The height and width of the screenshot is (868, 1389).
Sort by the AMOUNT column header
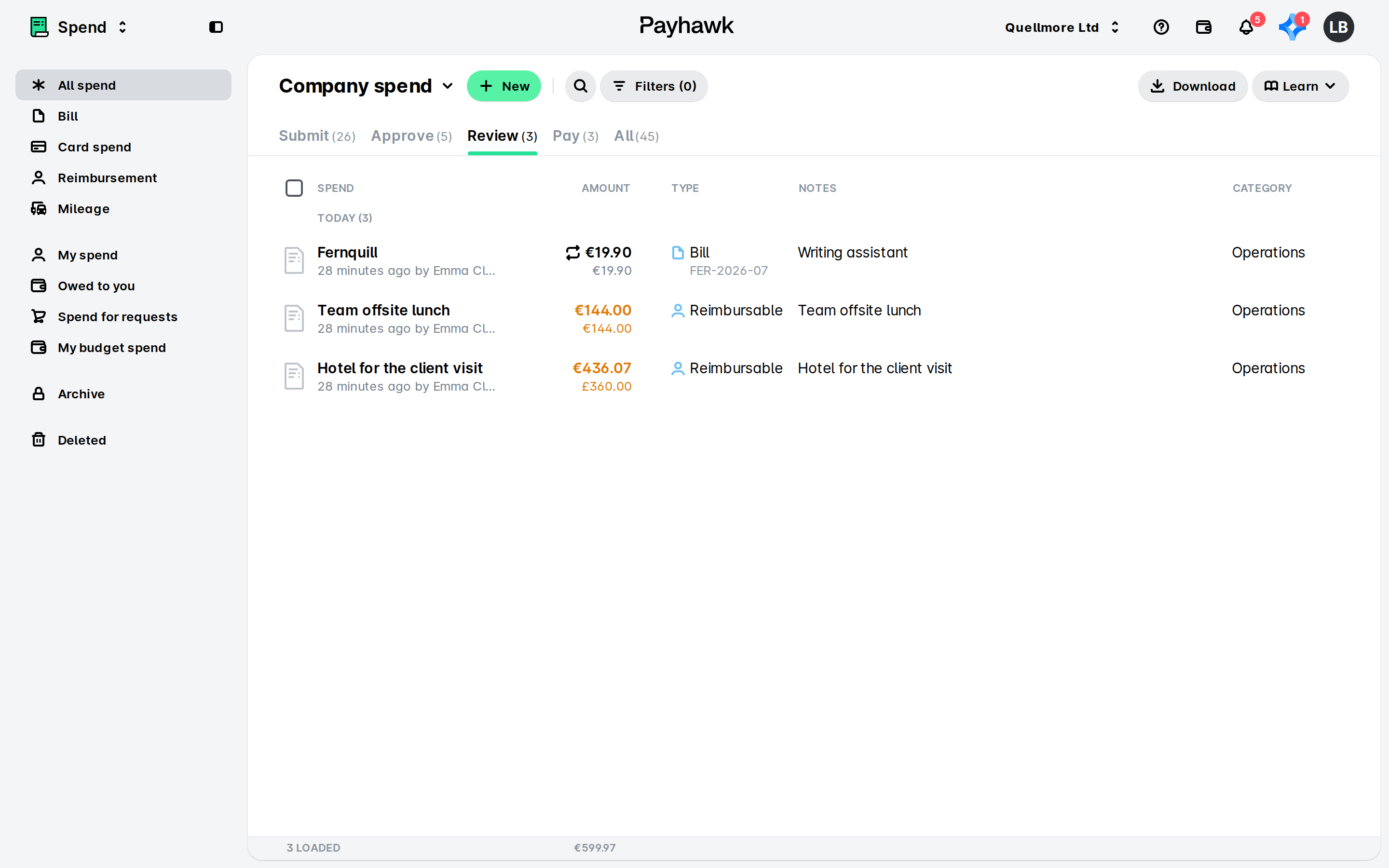coord(606,188)
